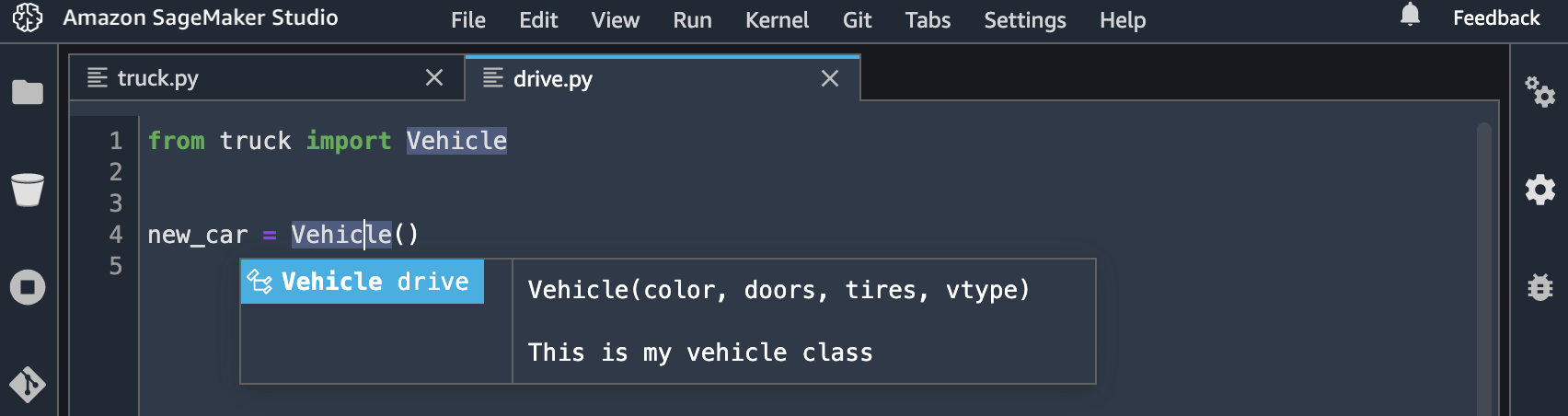Open the settings gear in right sidebar

[x=1539, y=190]
